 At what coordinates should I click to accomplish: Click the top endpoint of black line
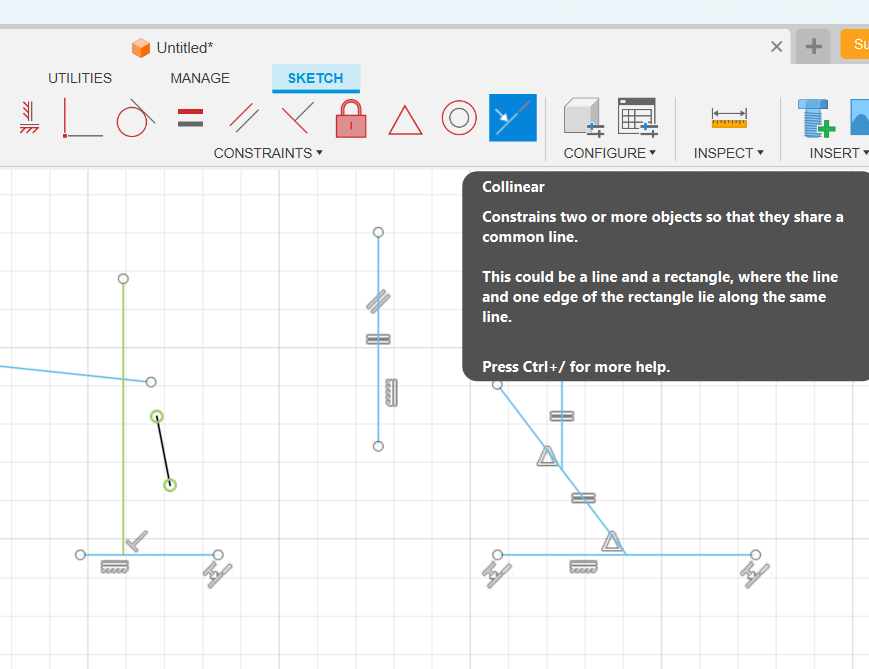(x=157, y=416)
